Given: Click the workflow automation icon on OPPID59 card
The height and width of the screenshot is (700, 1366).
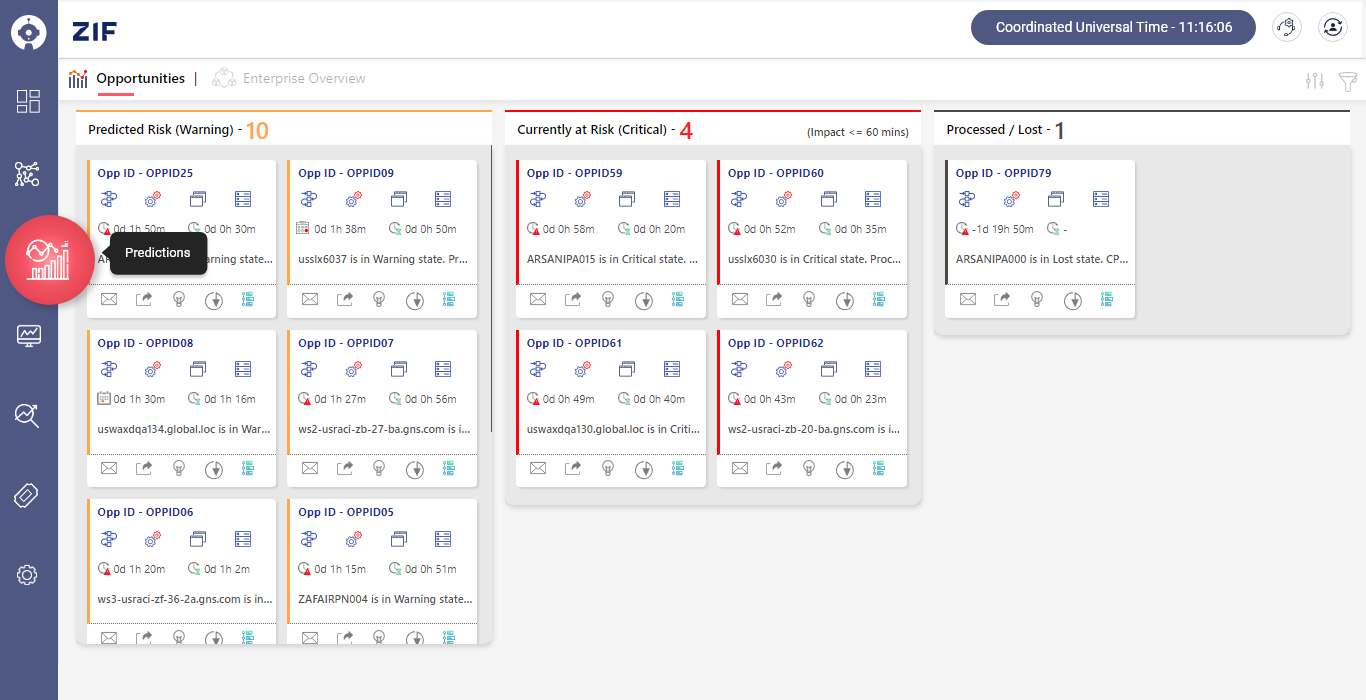Looking at the screenshot, I should (538, 199).
